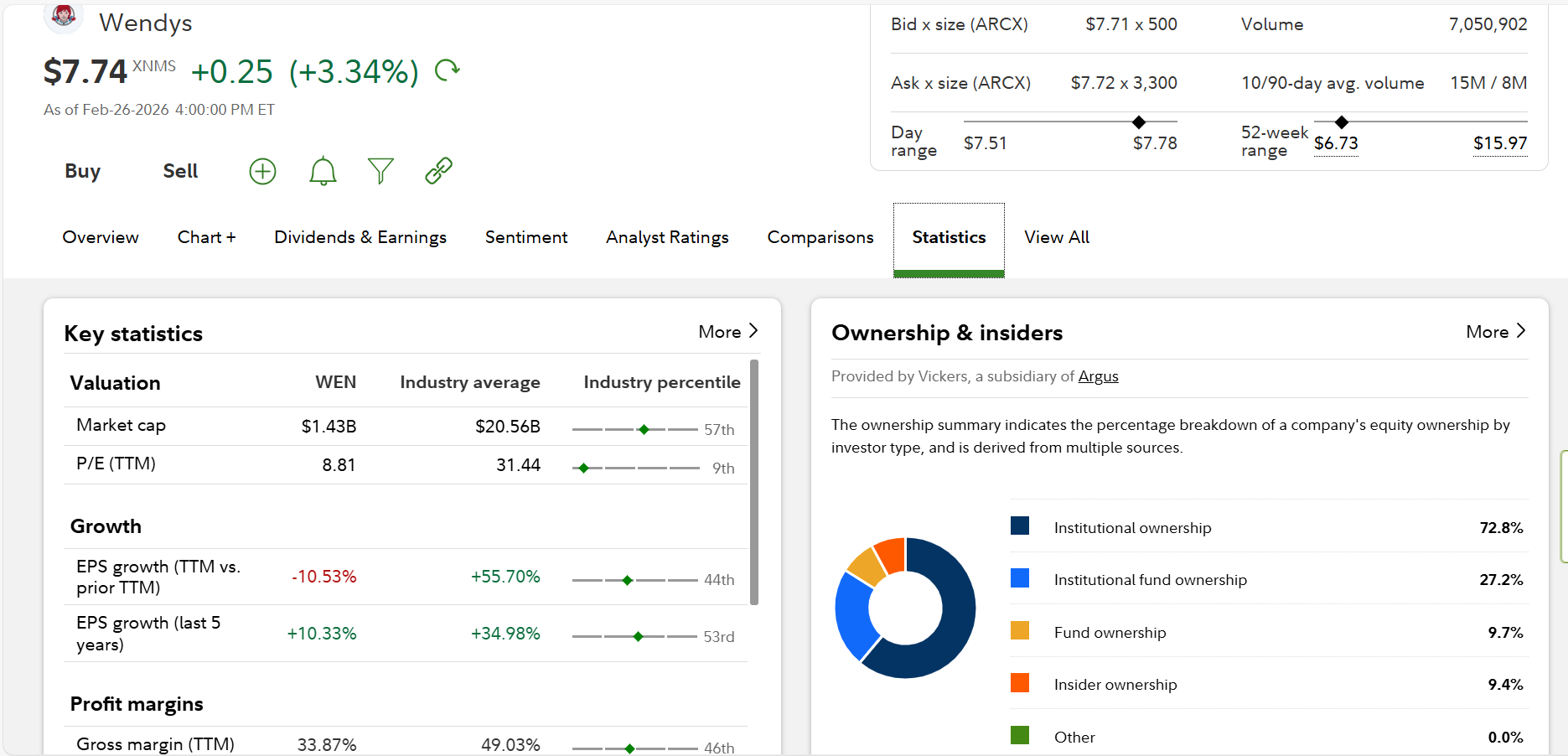Click the Other ownership color swatch
1568x756 pixels.
pyautogui.click(x=1020, y=735)
